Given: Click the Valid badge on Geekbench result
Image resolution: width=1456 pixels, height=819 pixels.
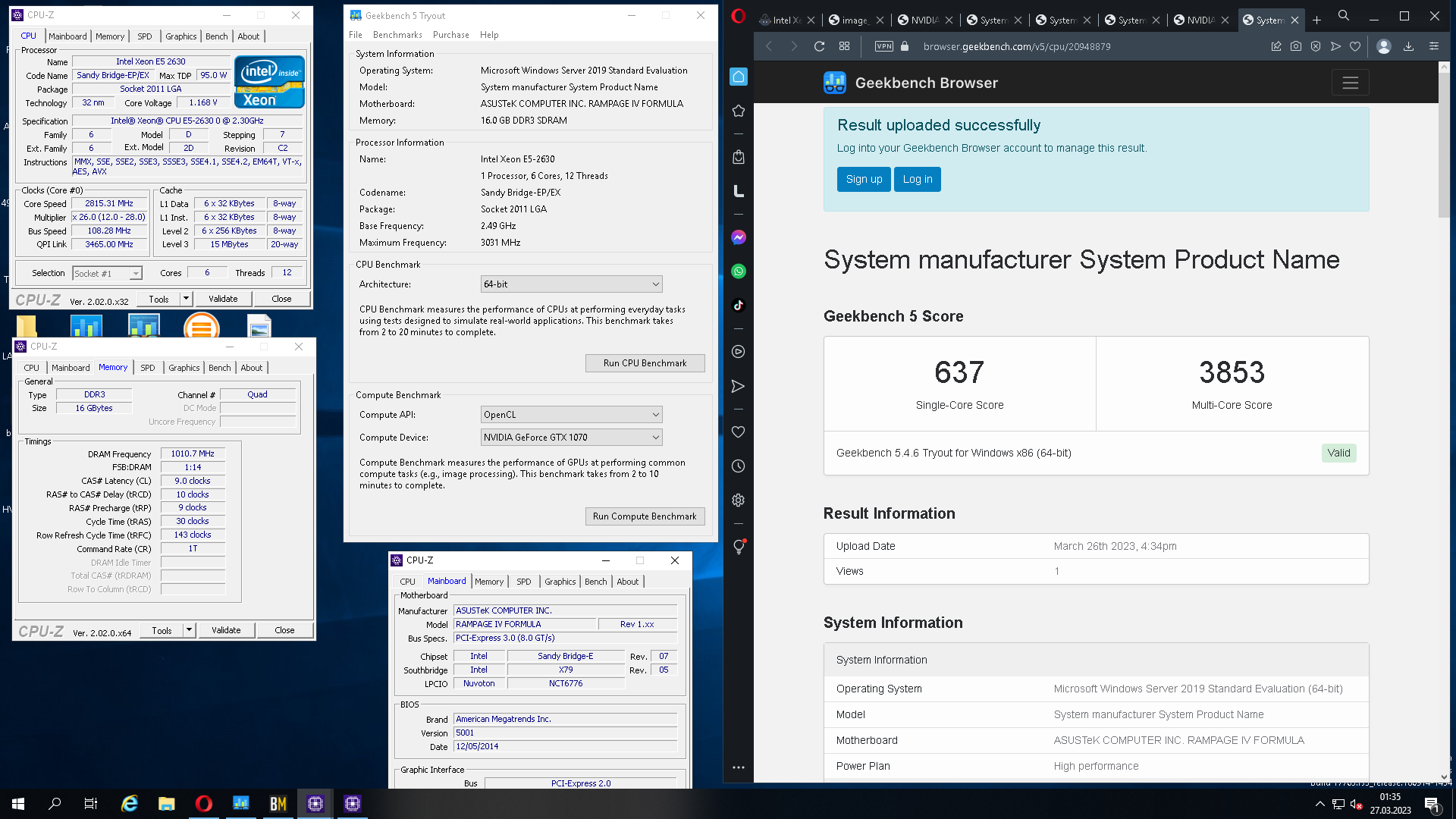Looking at the screenshot, I should [x=1338, y=453].
